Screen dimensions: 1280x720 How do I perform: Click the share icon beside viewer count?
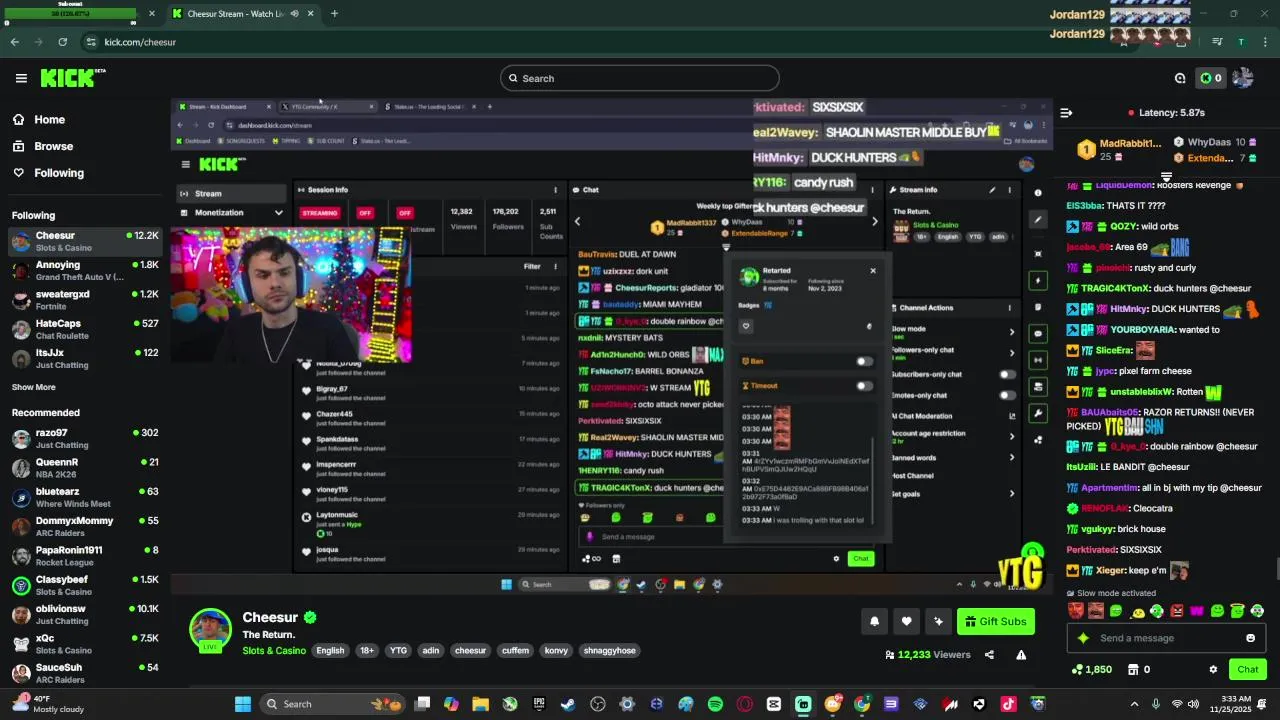[x=989, y=655]
